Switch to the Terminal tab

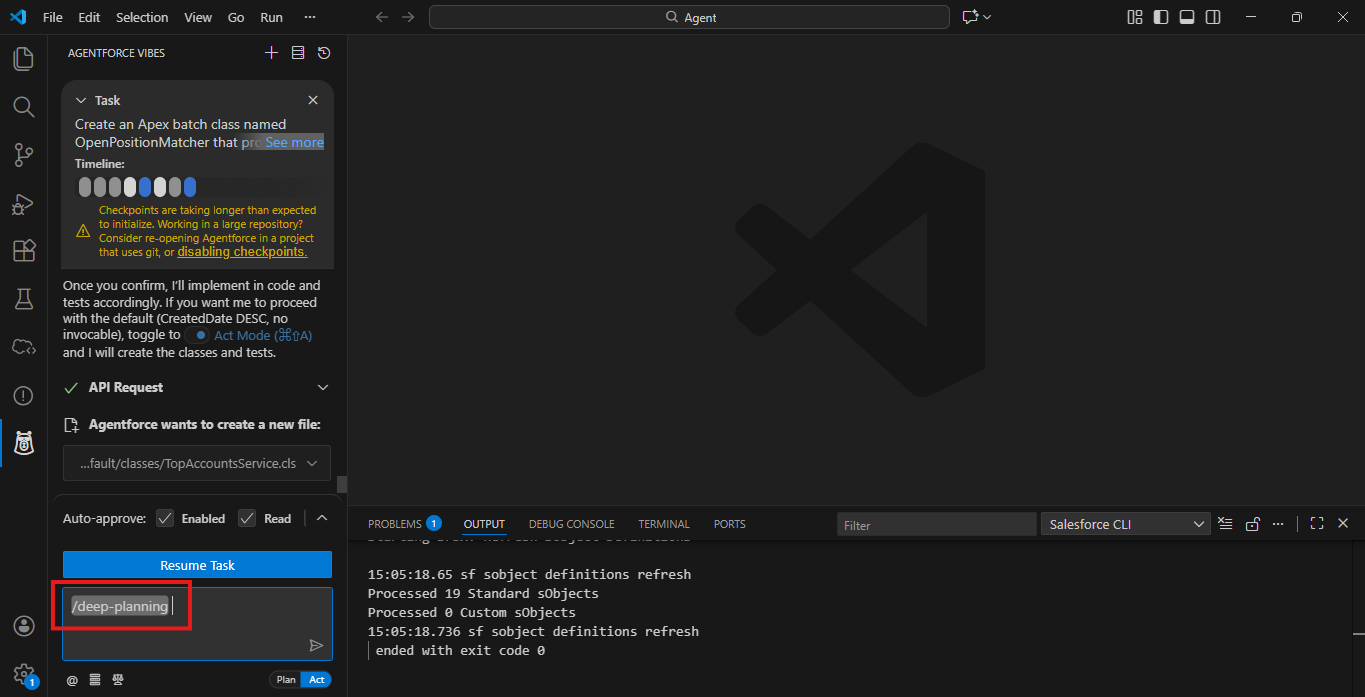pyautogui.click(x=664, y=524)
